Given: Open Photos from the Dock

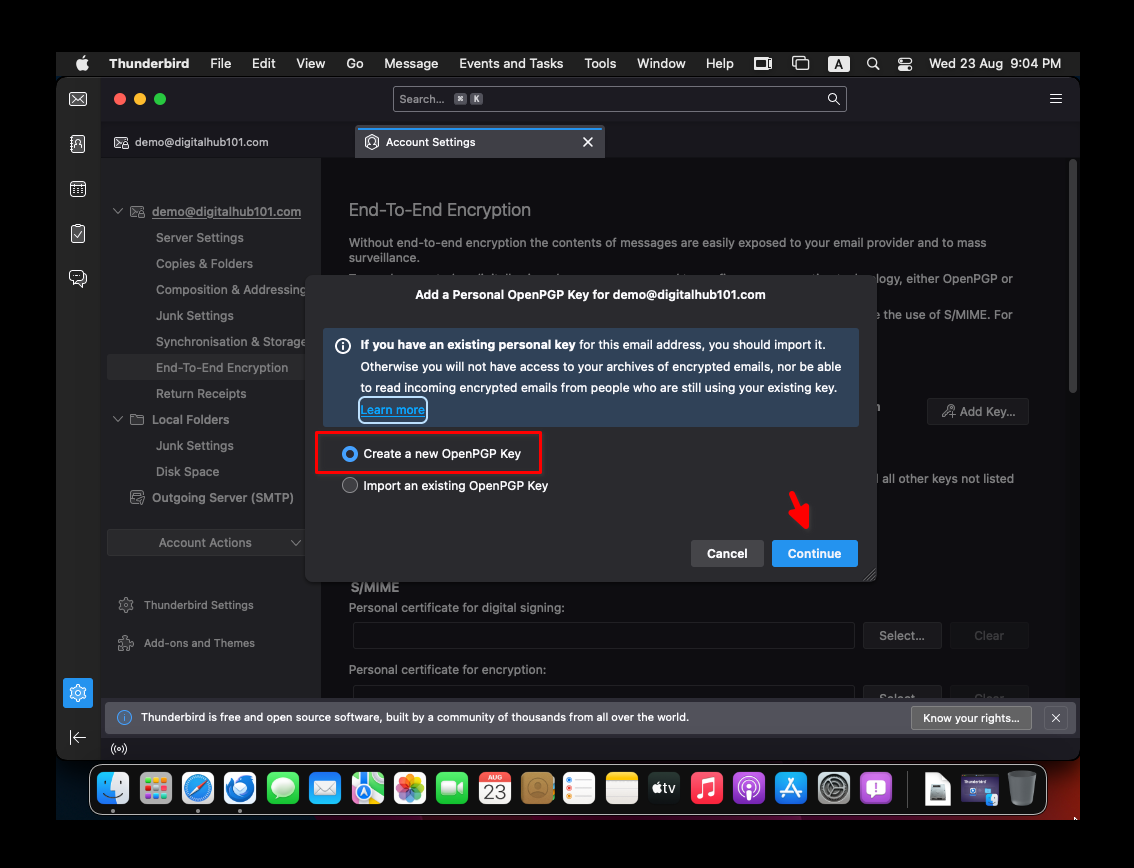Looking at the screenshot, I should (x=409, y=788).
